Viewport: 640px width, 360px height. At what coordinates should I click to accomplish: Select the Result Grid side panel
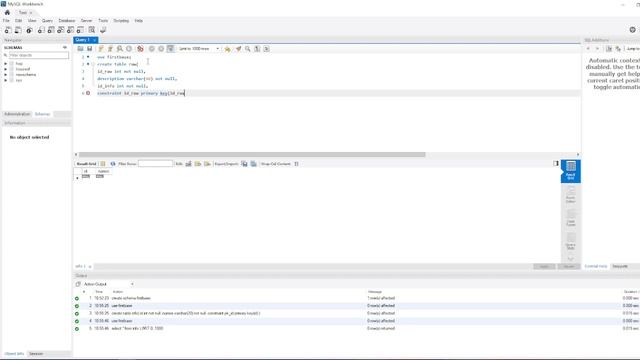[571, 171]
